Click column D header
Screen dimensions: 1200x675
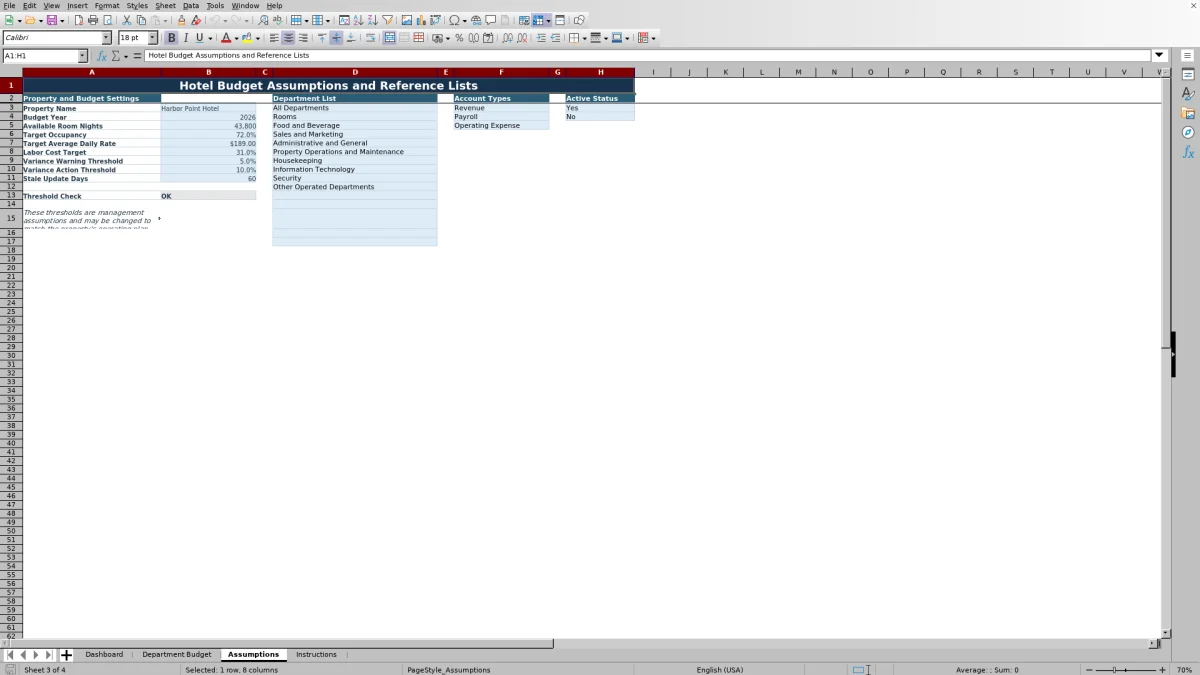point(355,72)
